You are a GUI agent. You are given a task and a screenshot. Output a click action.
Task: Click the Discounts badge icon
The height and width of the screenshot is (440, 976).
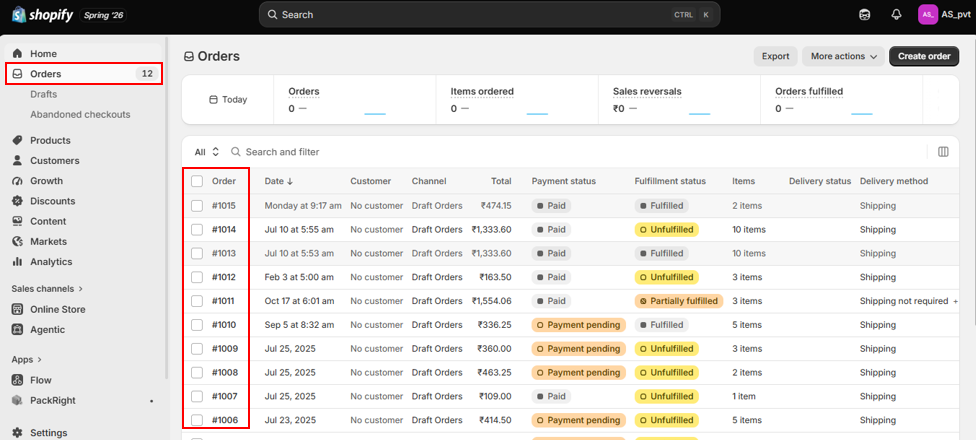17,201
